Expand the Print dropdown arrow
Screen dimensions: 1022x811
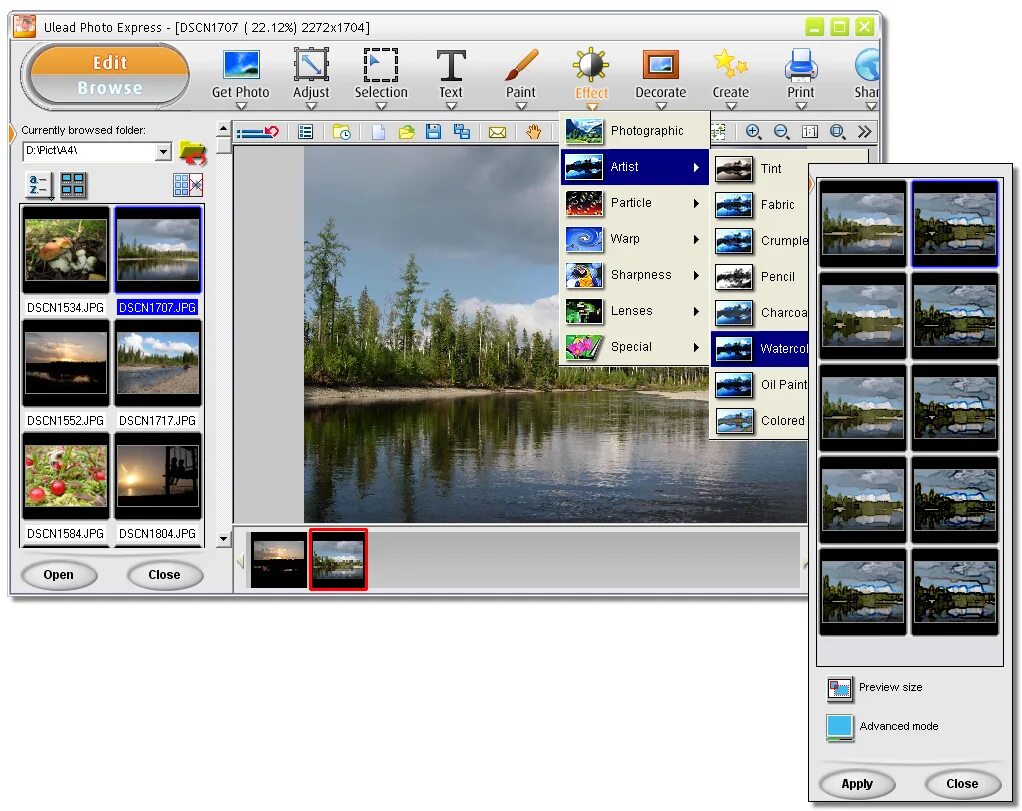pyautogui.click(x=801, y=106)
